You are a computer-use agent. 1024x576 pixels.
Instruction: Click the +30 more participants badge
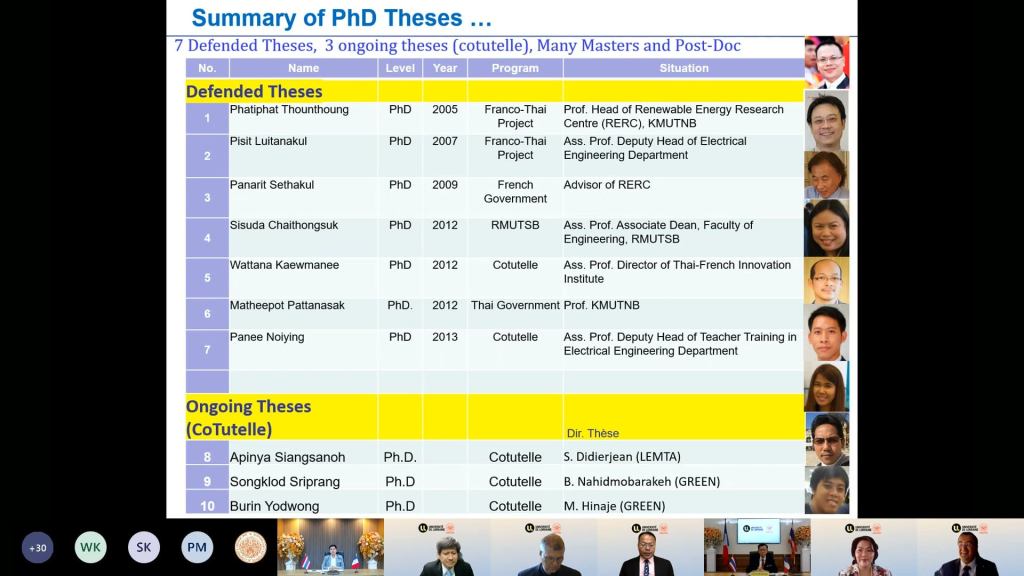tap(38, 547)
